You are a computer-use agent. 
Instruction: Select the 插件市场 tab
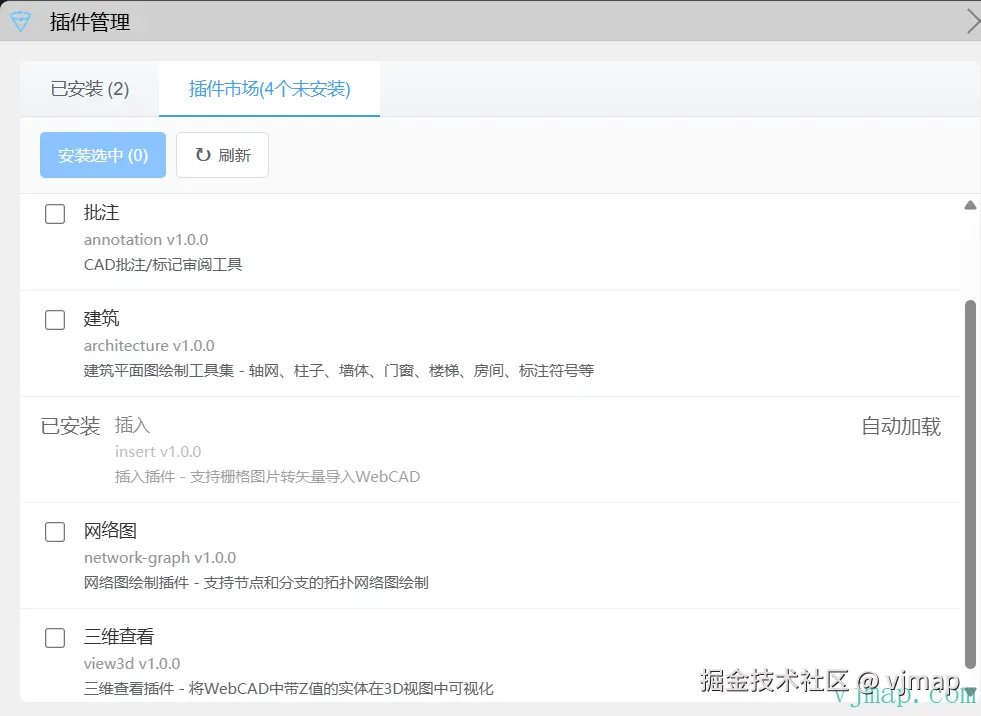tap(269, 90)
